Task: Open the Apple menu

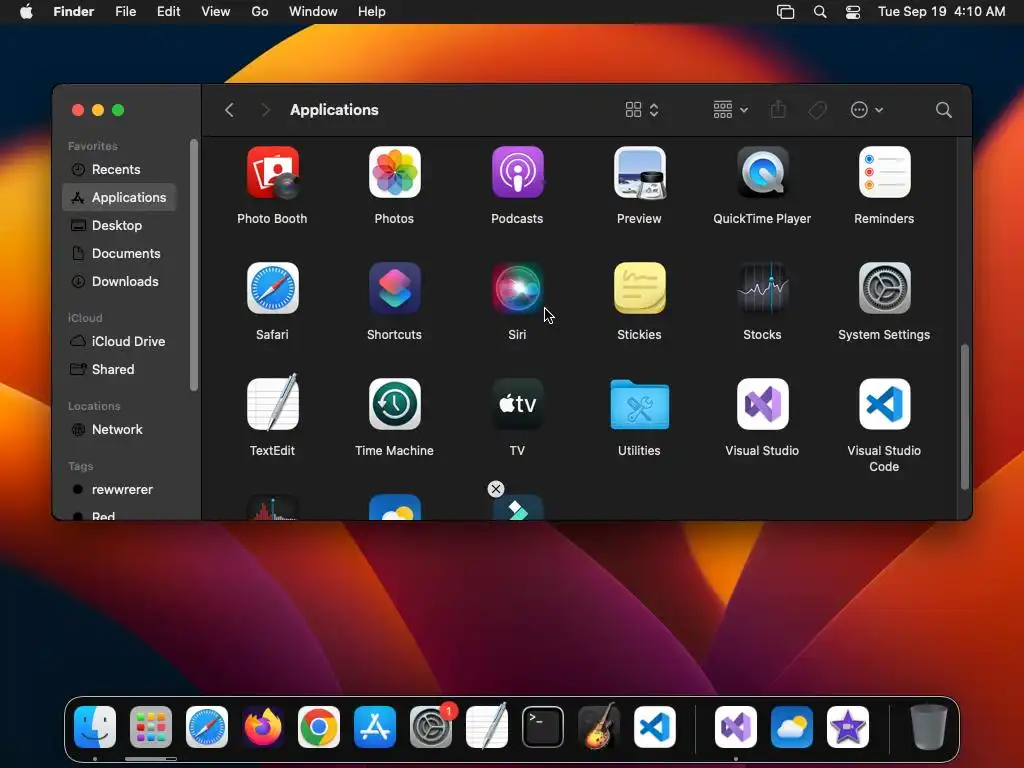Action: (26, 12)
